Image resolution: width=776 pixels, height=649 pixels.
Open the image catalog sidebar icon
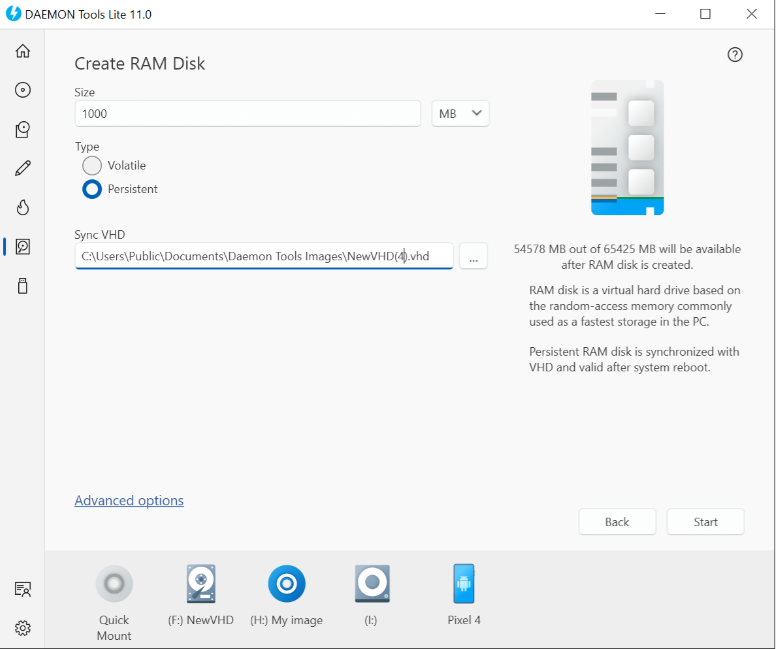[23, 129]
